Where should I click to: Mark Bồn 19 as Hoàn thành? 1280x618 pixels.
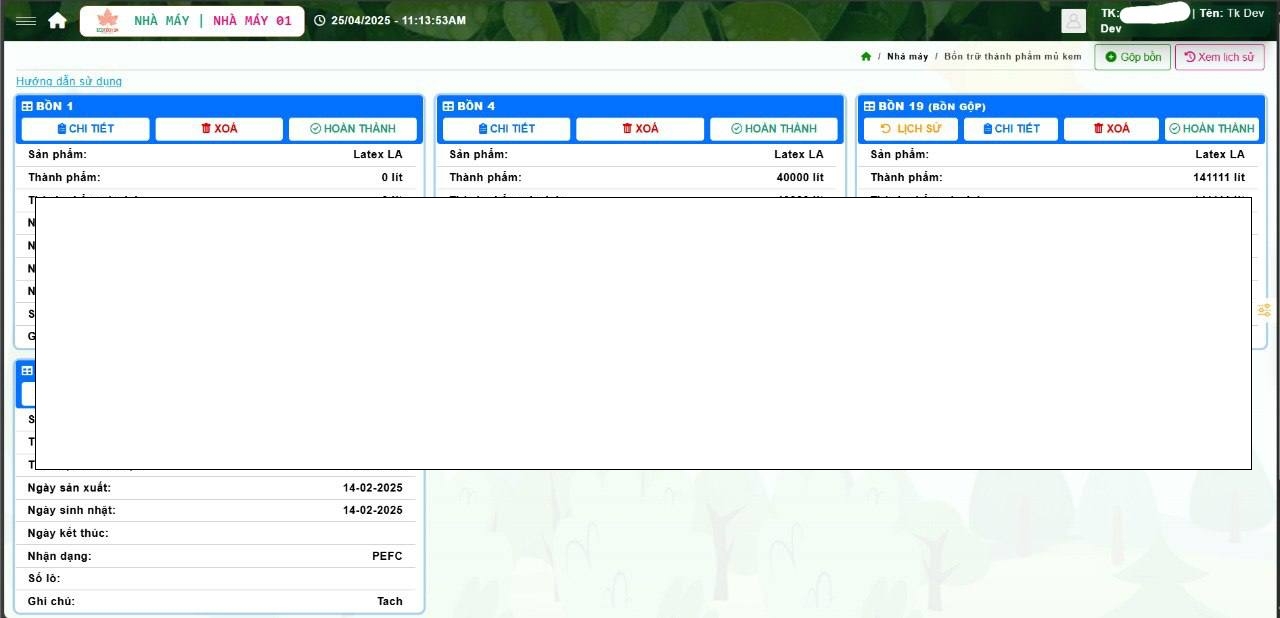click(1211, 129)
